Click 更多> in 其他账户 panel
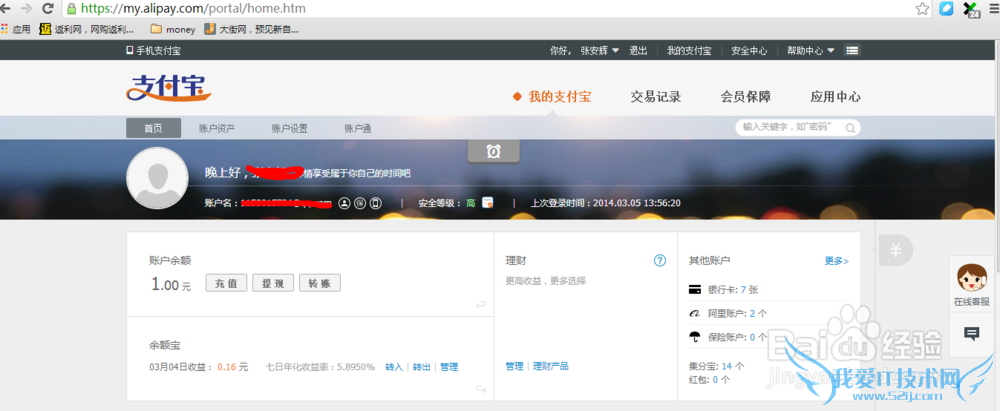The image size is (1000, 411). tap(837, 260)
